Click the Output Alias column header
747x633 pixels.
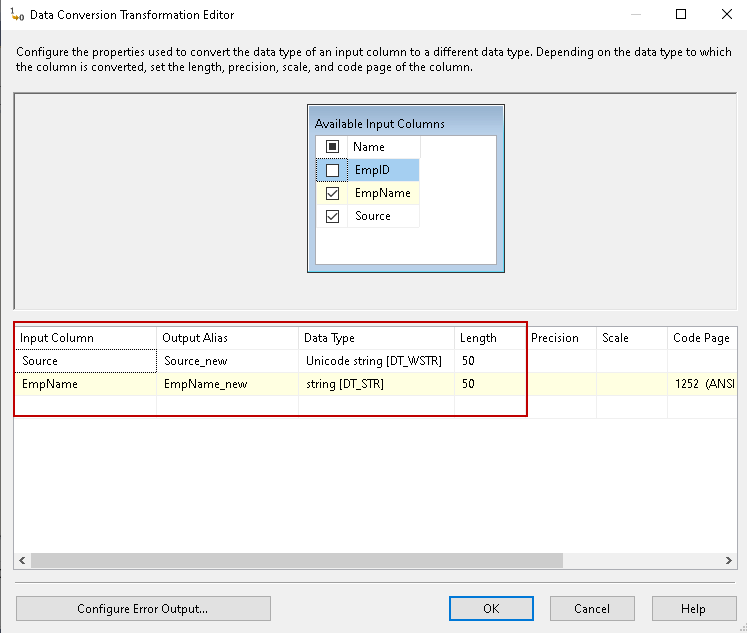pyautogui.click(x=227, y=338)
